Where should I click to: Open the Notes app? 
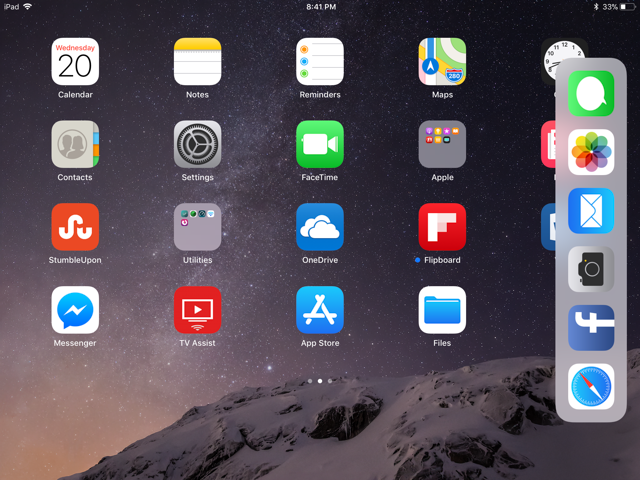pos(198,62)
